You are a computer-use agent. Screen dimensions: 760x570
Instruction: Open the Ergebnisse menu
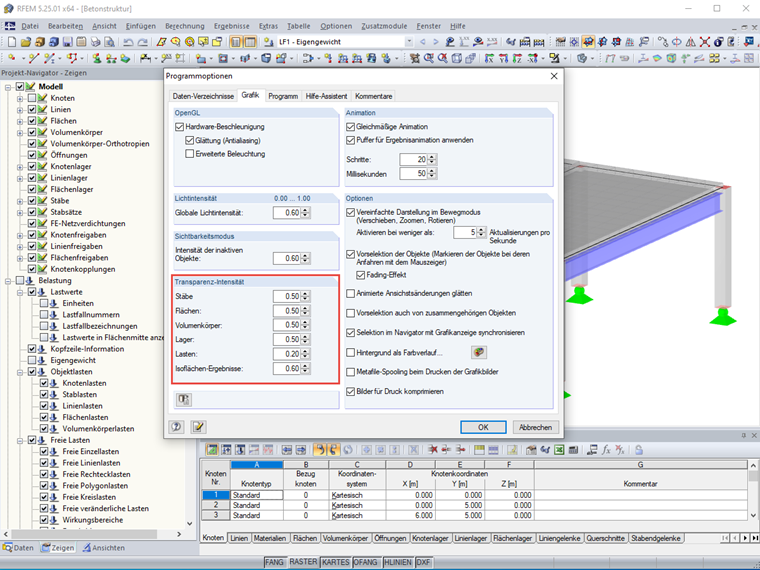coord(232,26)
